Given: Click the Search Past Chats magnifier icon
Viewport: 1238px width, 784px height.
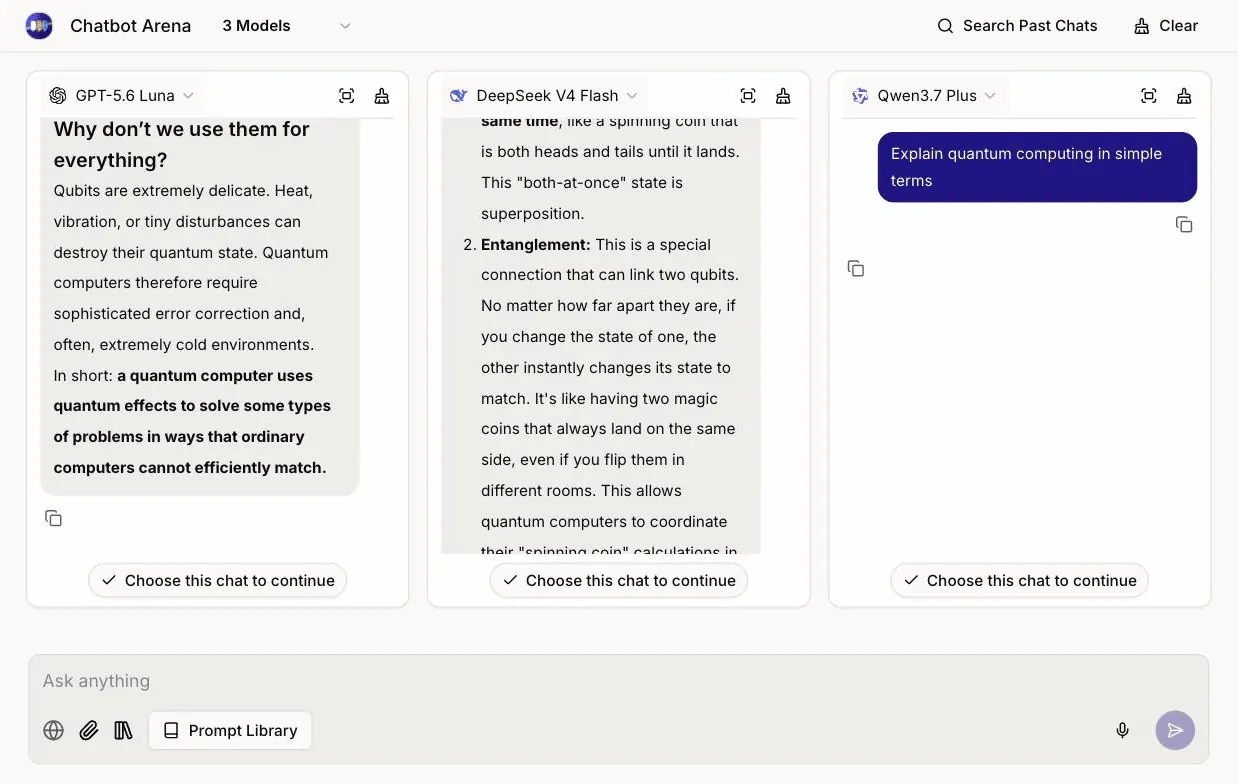Looking at the screenshot, I should click(945, 26).
